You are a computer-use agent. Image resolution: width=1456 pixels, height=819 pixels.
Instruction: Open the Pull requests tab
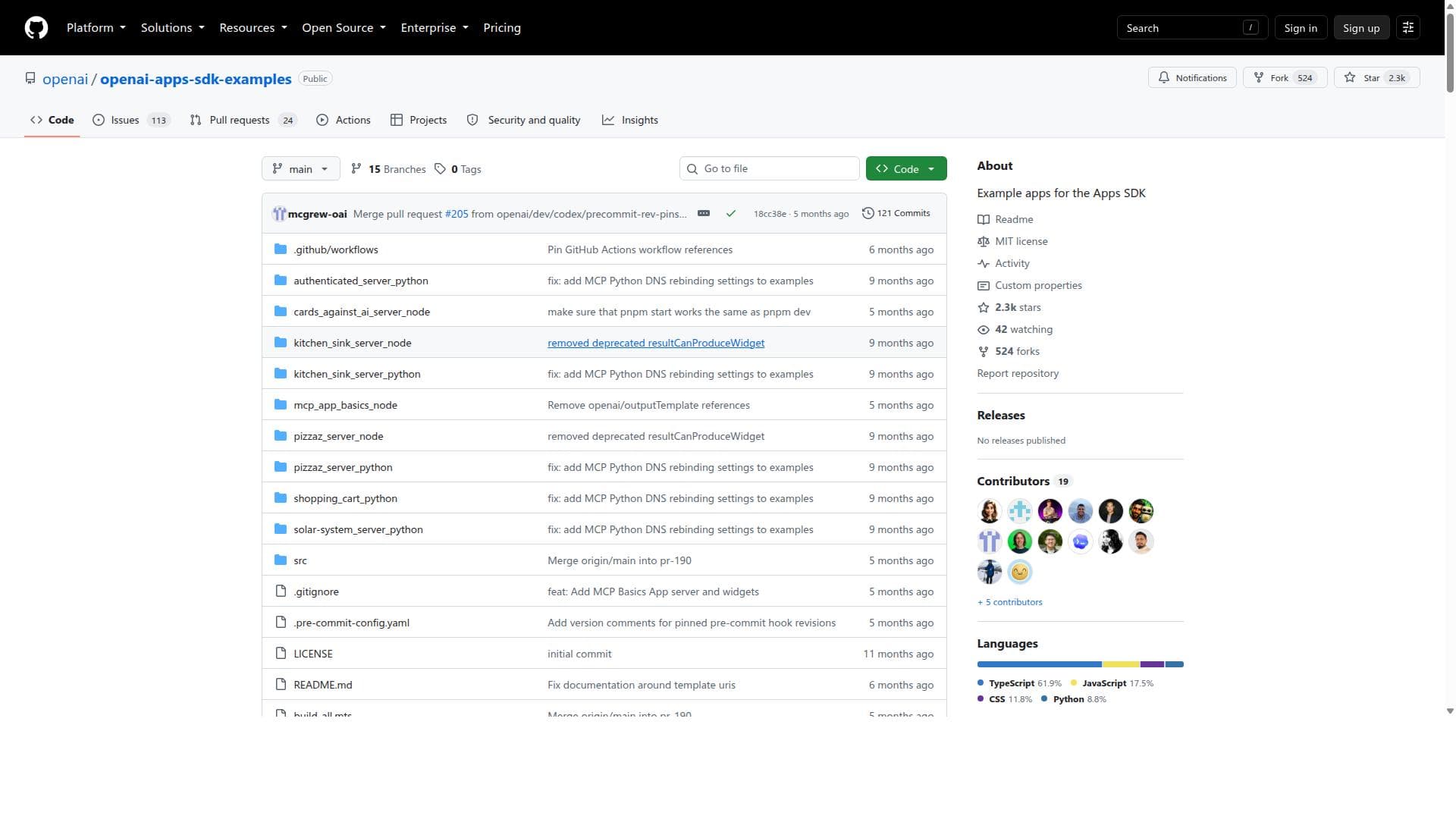coord(243,120)
